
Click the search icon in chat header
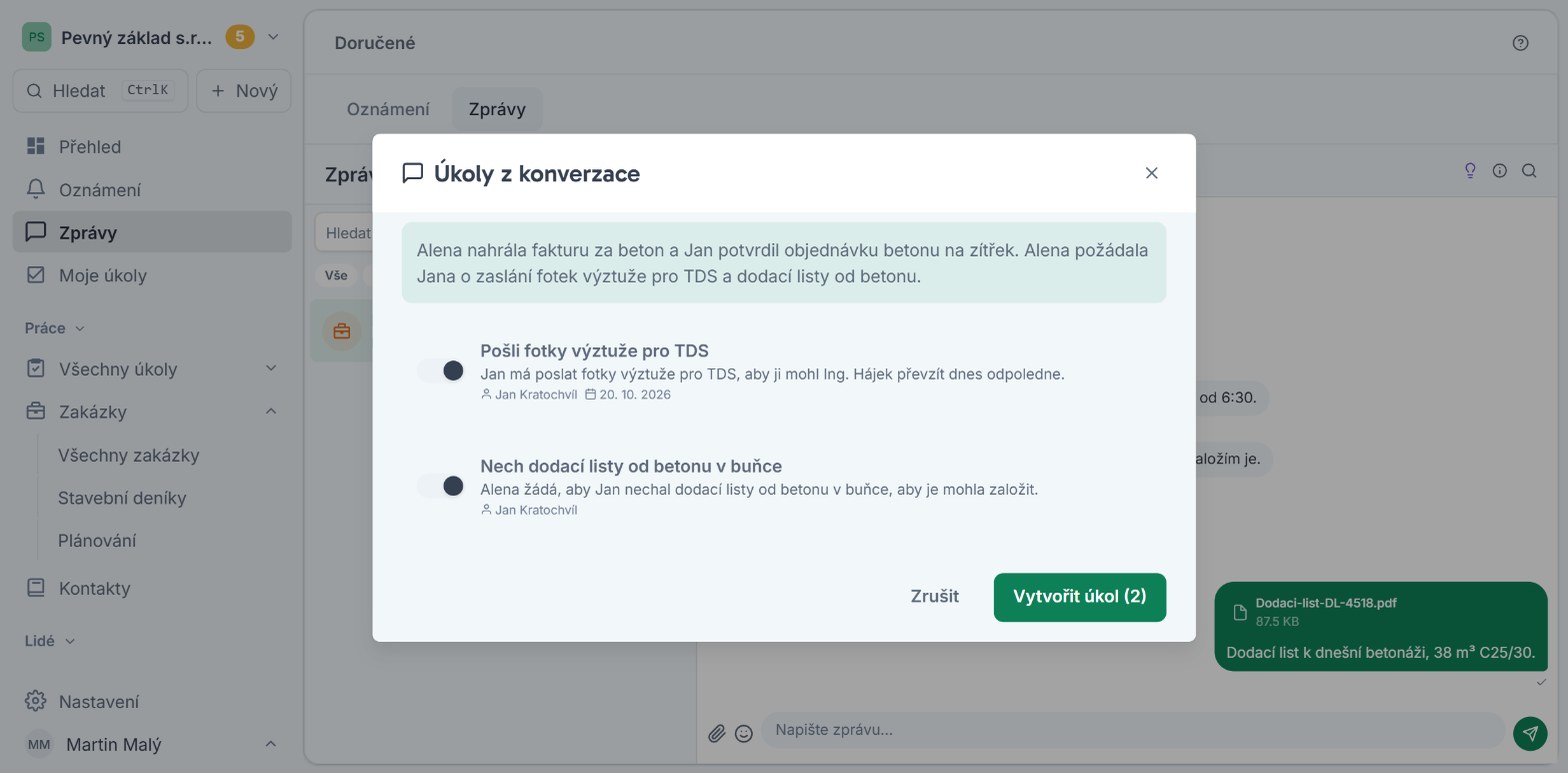[x=1529, y=171]
